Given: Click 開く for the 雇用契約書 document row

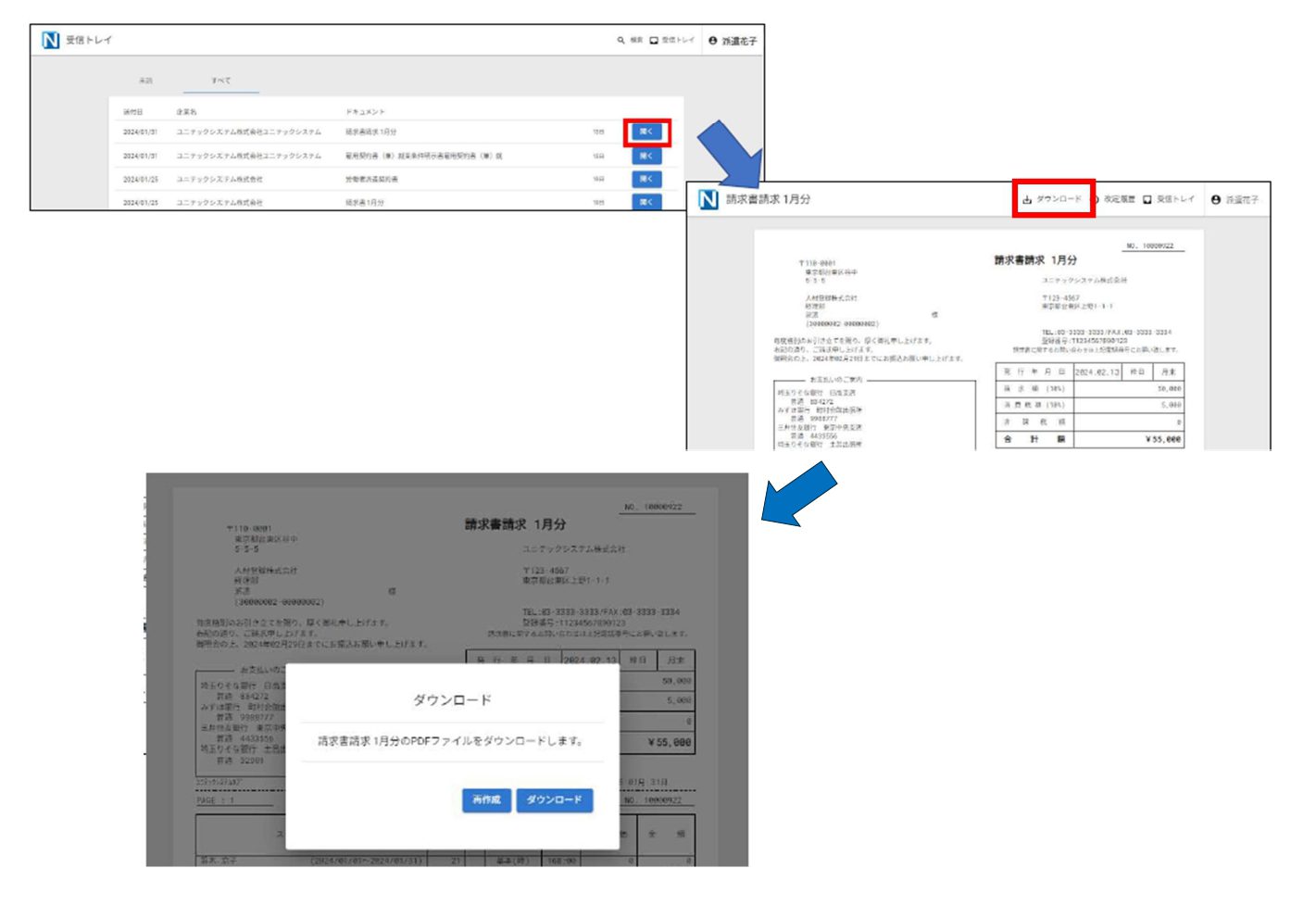Looking at the screenshot, I should 646,157.
